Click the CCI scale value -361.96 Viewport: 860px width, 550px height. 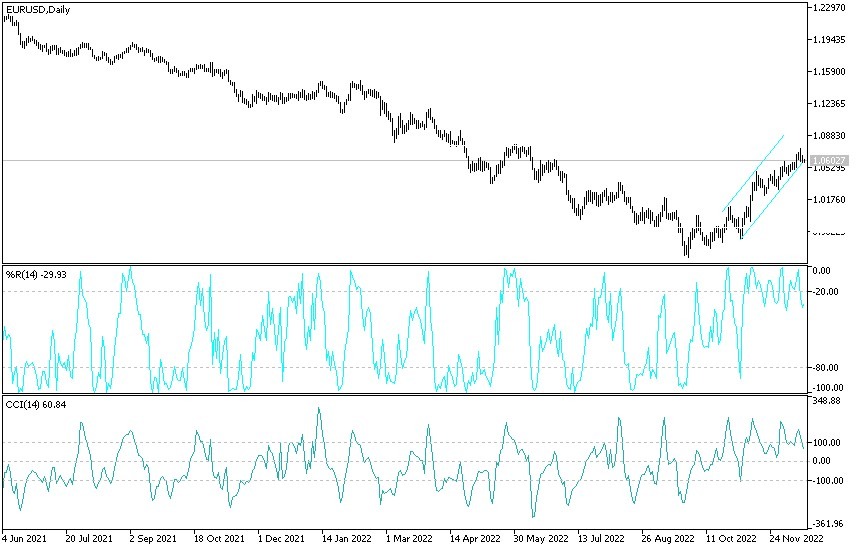point(828,524)
